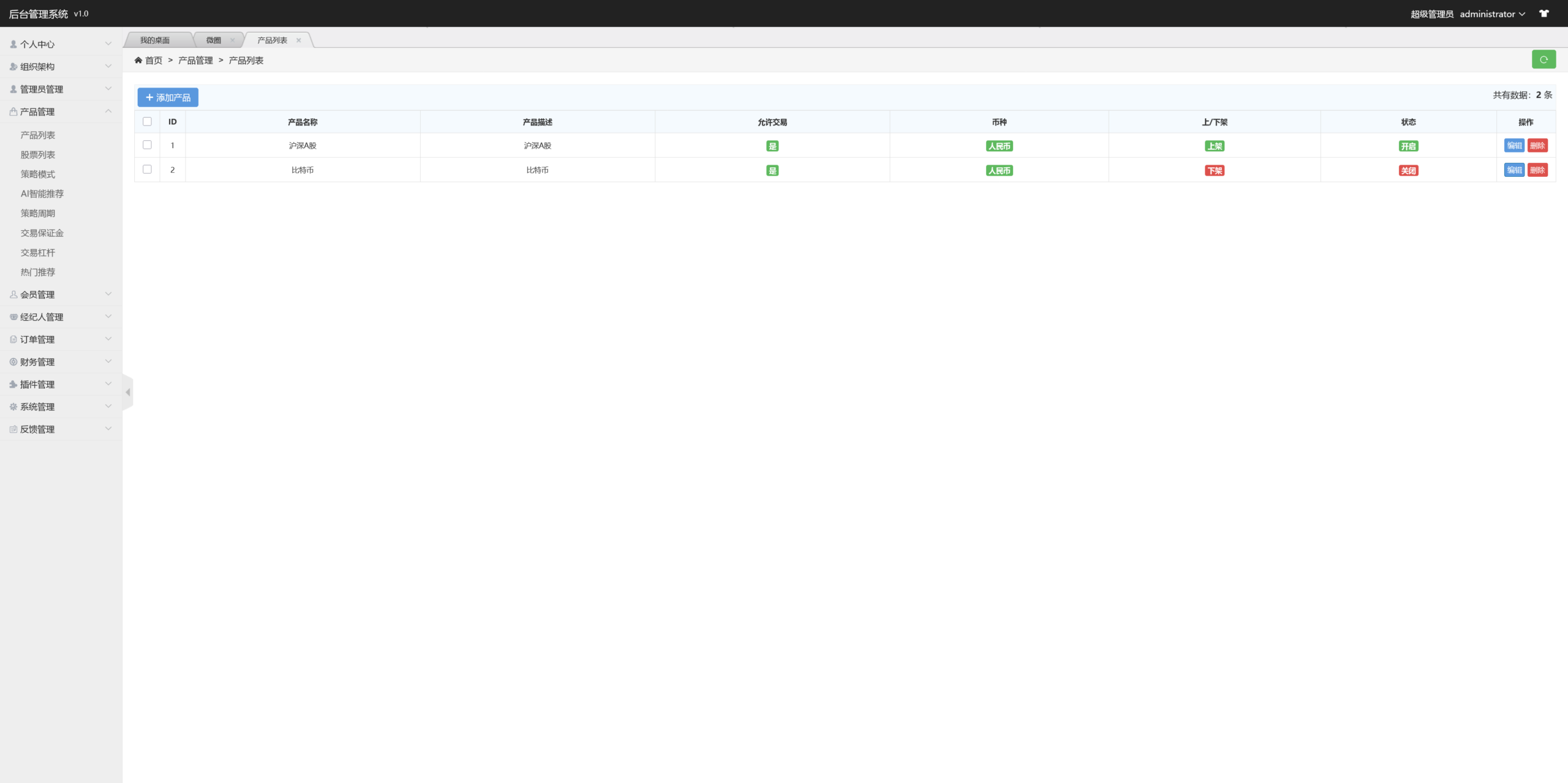Viewport: 1568px width, 783px height.
Task: Toggle the select-all checkbox in table header
Action: (x=147, y=121)
